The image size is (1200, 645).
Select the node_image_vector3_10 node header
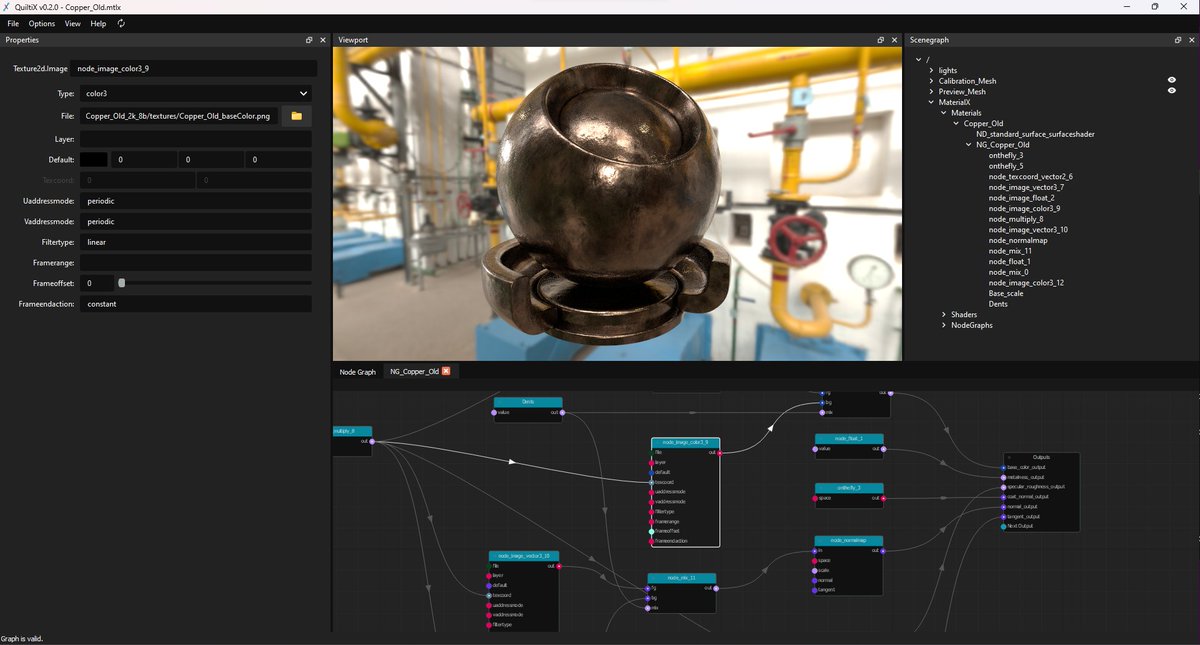click(524, 556)
